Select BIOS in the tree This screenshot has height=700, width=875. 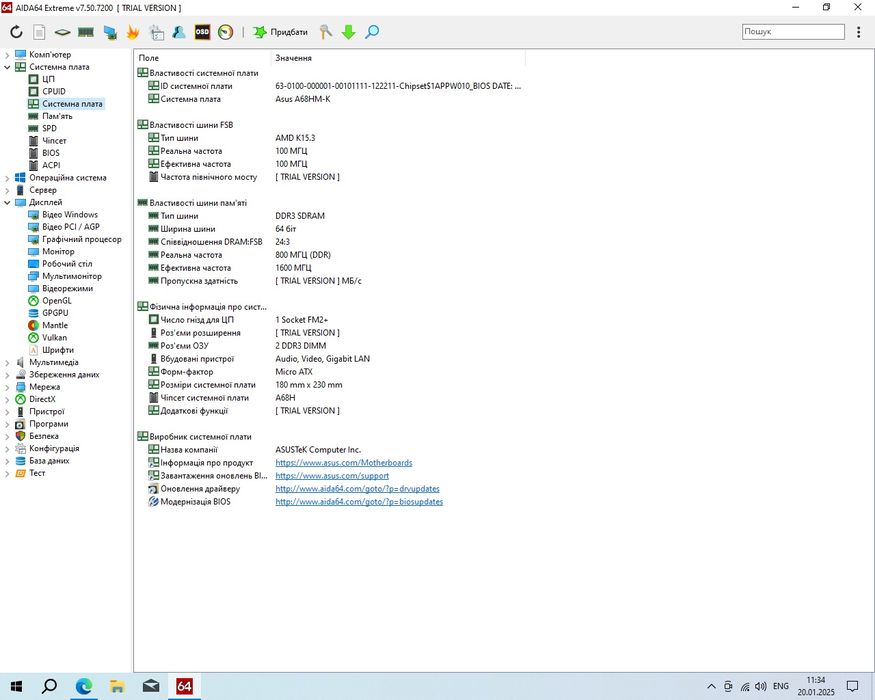pos(51,153)
